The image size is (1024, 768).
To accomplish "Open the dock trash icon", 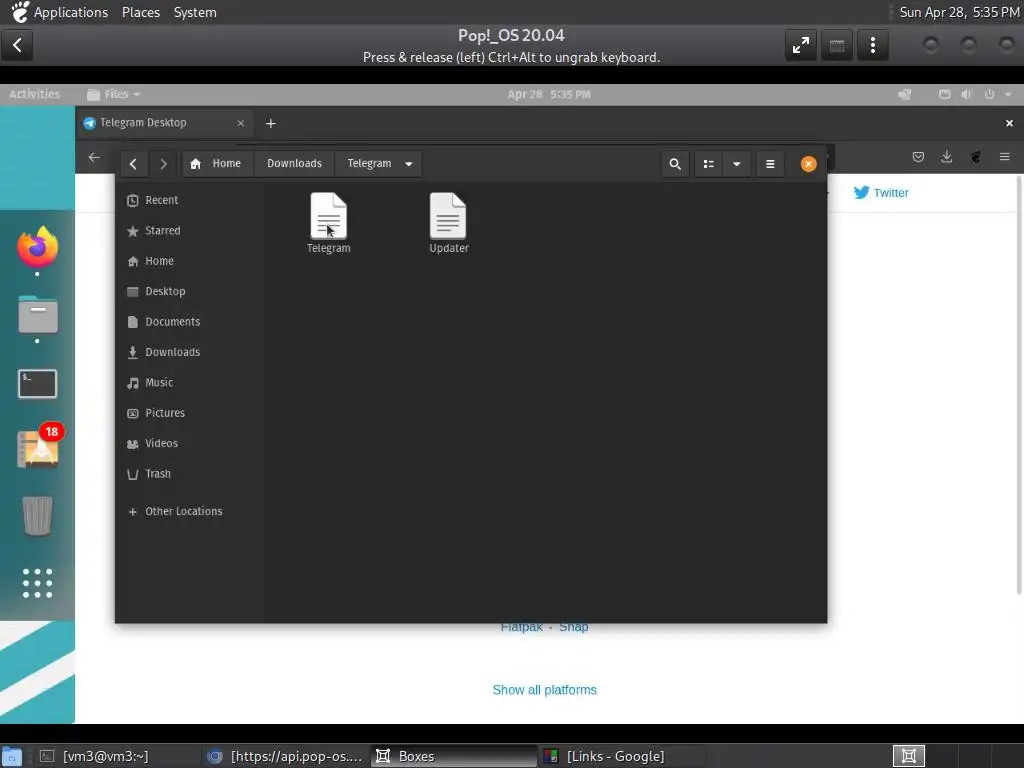I will 37,516.
